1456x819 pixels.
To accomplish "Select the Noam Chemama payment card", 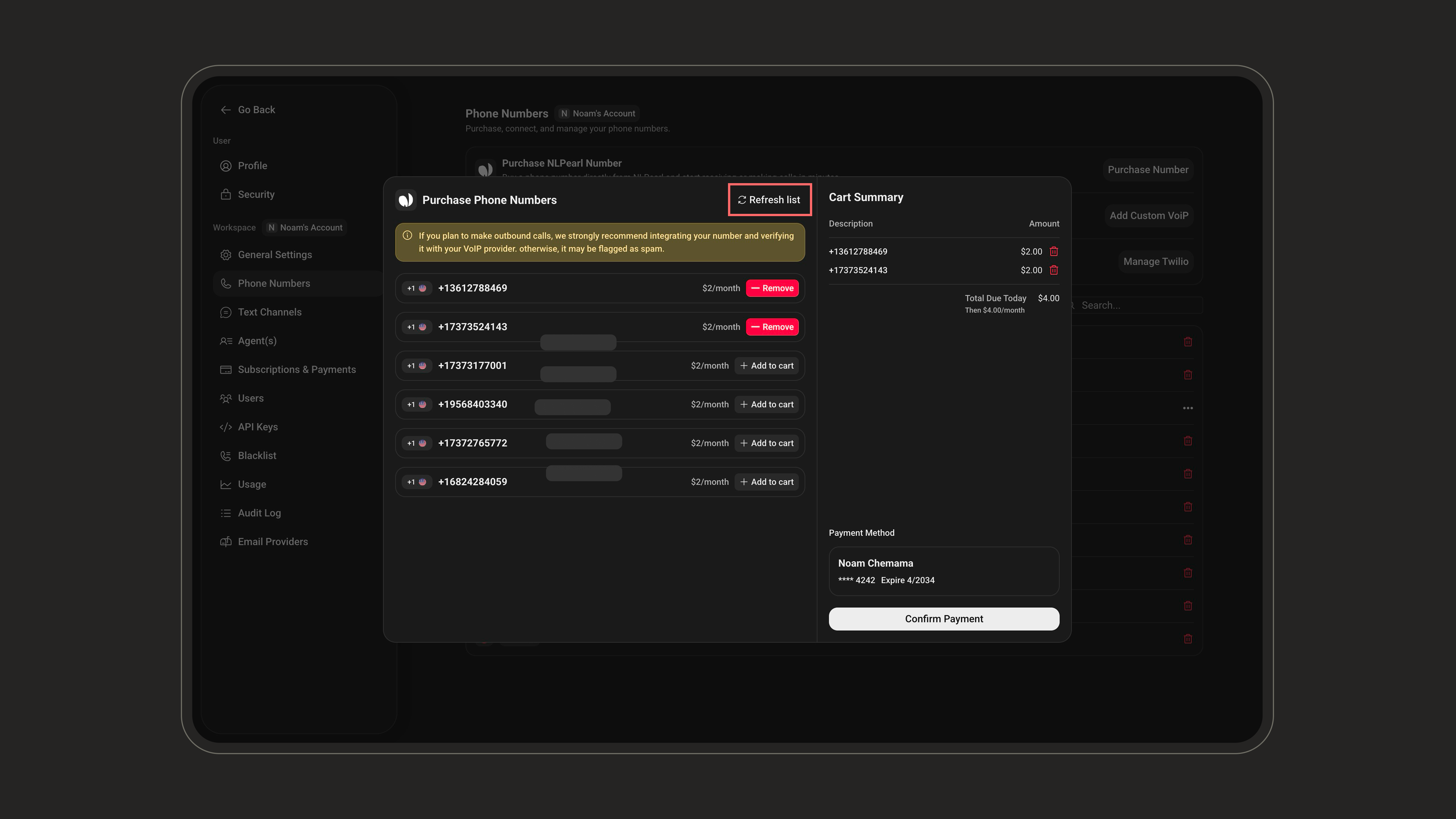I will [x=944, y=571].
